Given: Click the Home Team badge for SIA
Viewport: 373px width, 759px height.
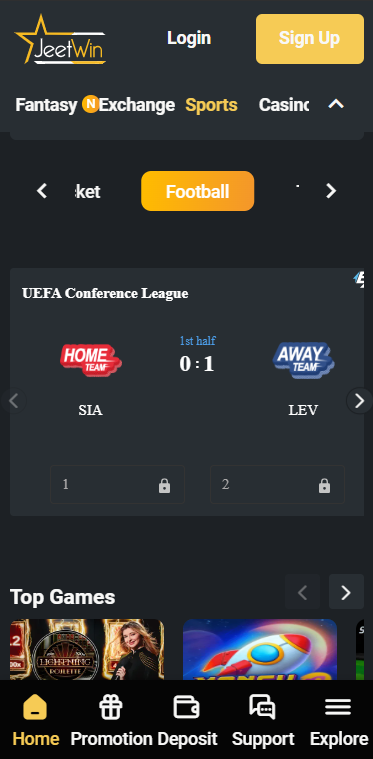Looking at the screenshot, I should click(x=90, y=360).
